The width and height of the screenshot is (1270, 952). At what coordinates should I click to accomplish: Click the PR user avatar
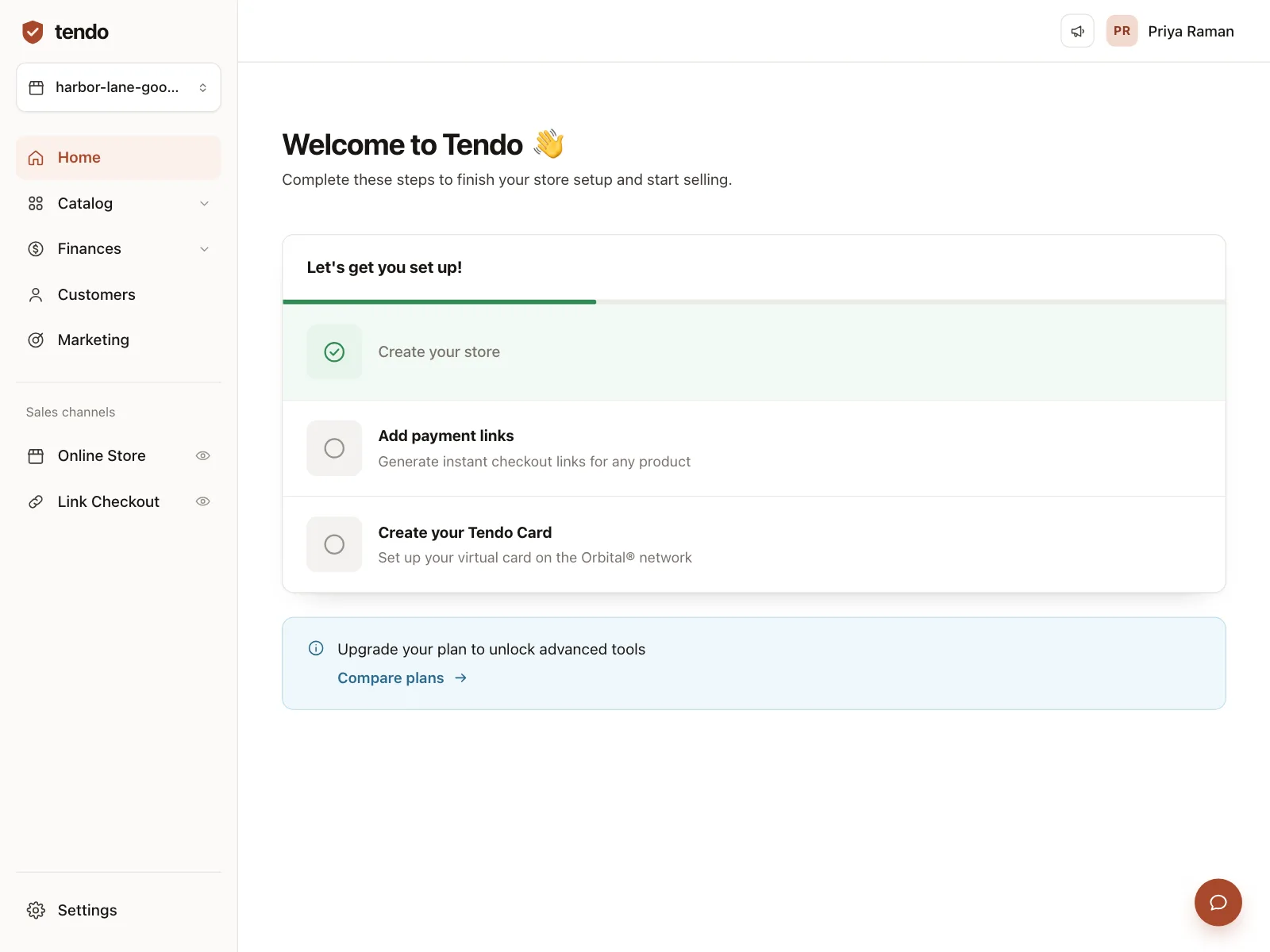(1122, 32)
